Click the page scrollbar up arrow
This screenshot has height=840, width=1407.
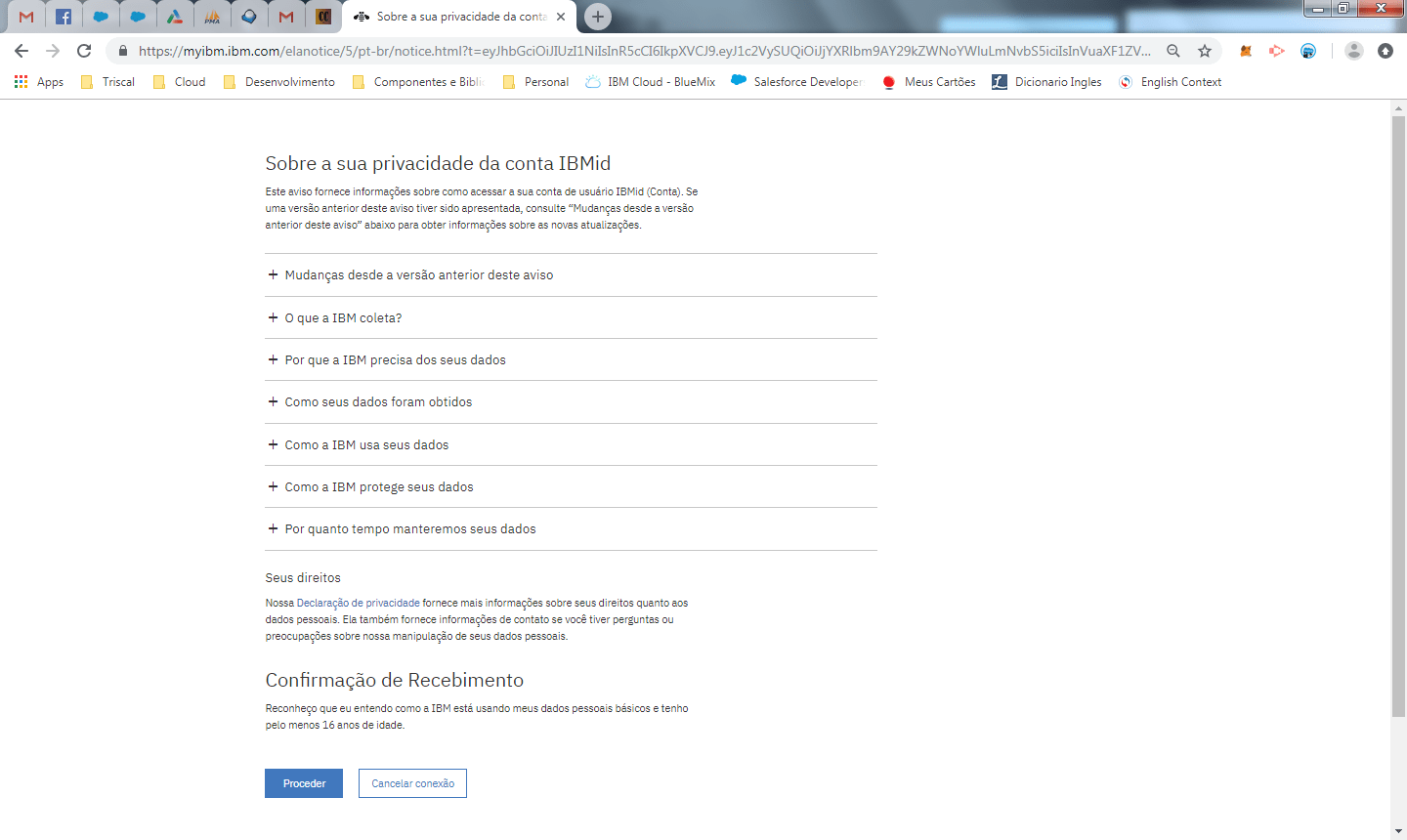click(x=1398, y=107)
